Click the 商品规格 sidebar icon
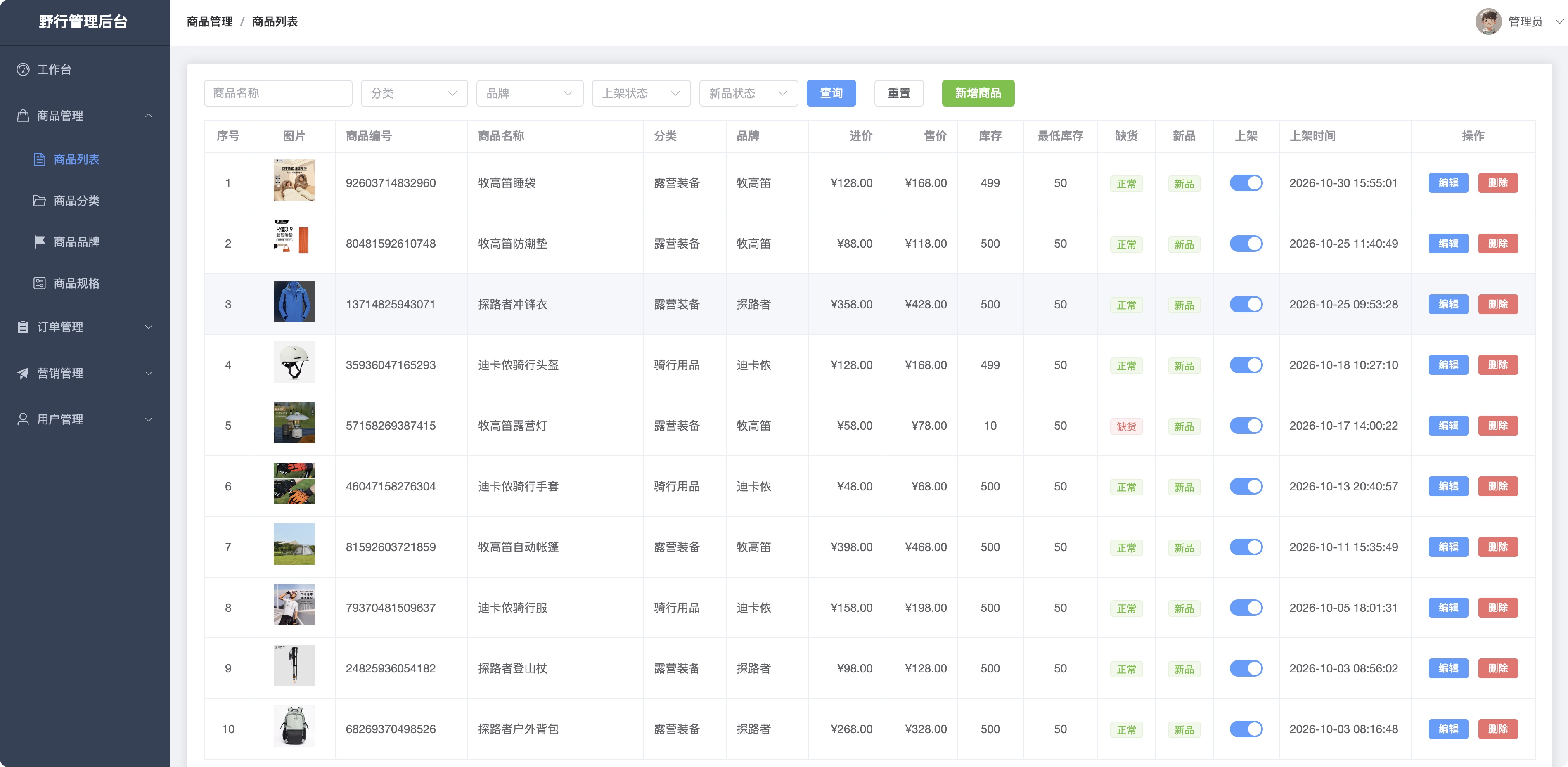Screen dimensions: 1568x767 [x=40, y=283]
